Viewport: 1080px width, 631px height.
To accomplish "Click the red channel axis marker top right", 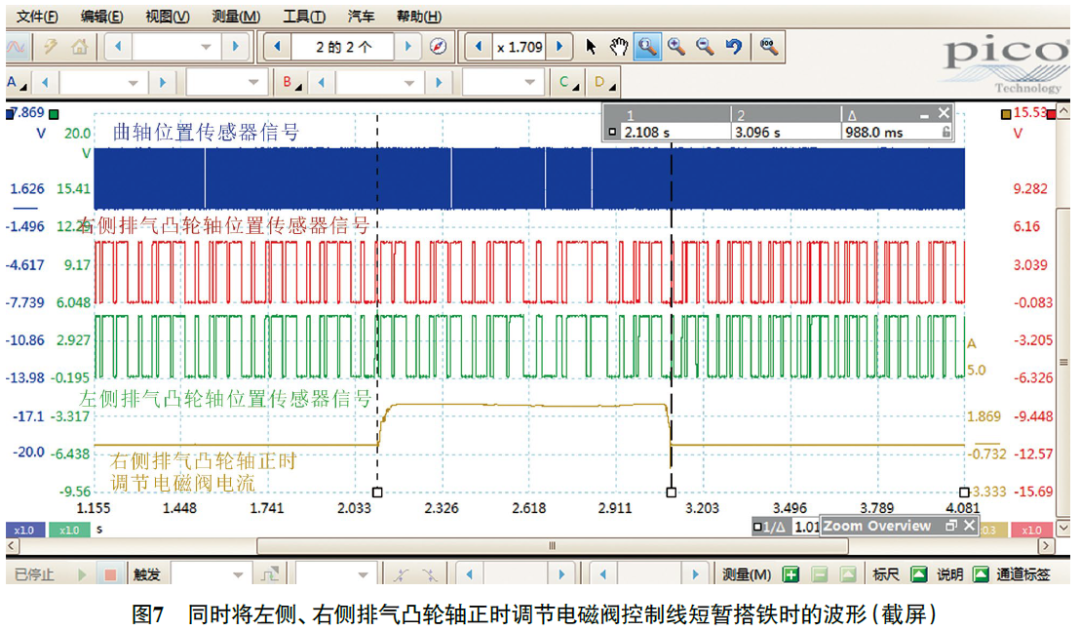I will pyautogui.click(x=1051, y=114).
